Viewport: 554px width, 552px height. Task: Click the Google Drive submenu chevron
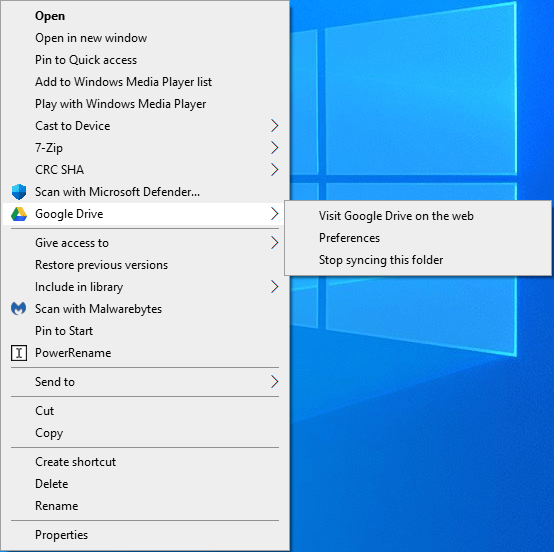click(275, 213)
